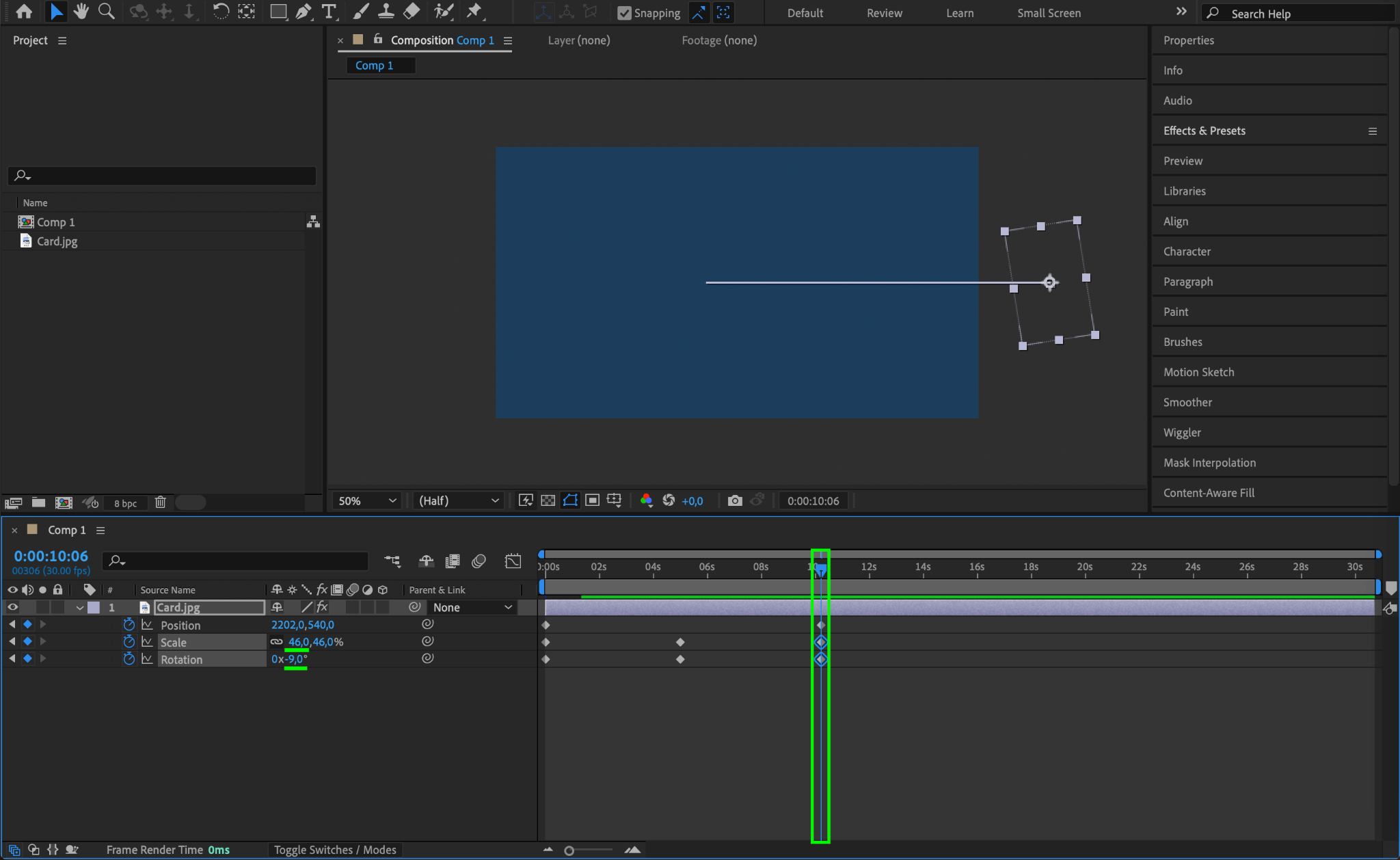The width and height of the screenshot is (1400, 860).
Task: Click the timeline zoom slider handle
Action: coord(569,850)
